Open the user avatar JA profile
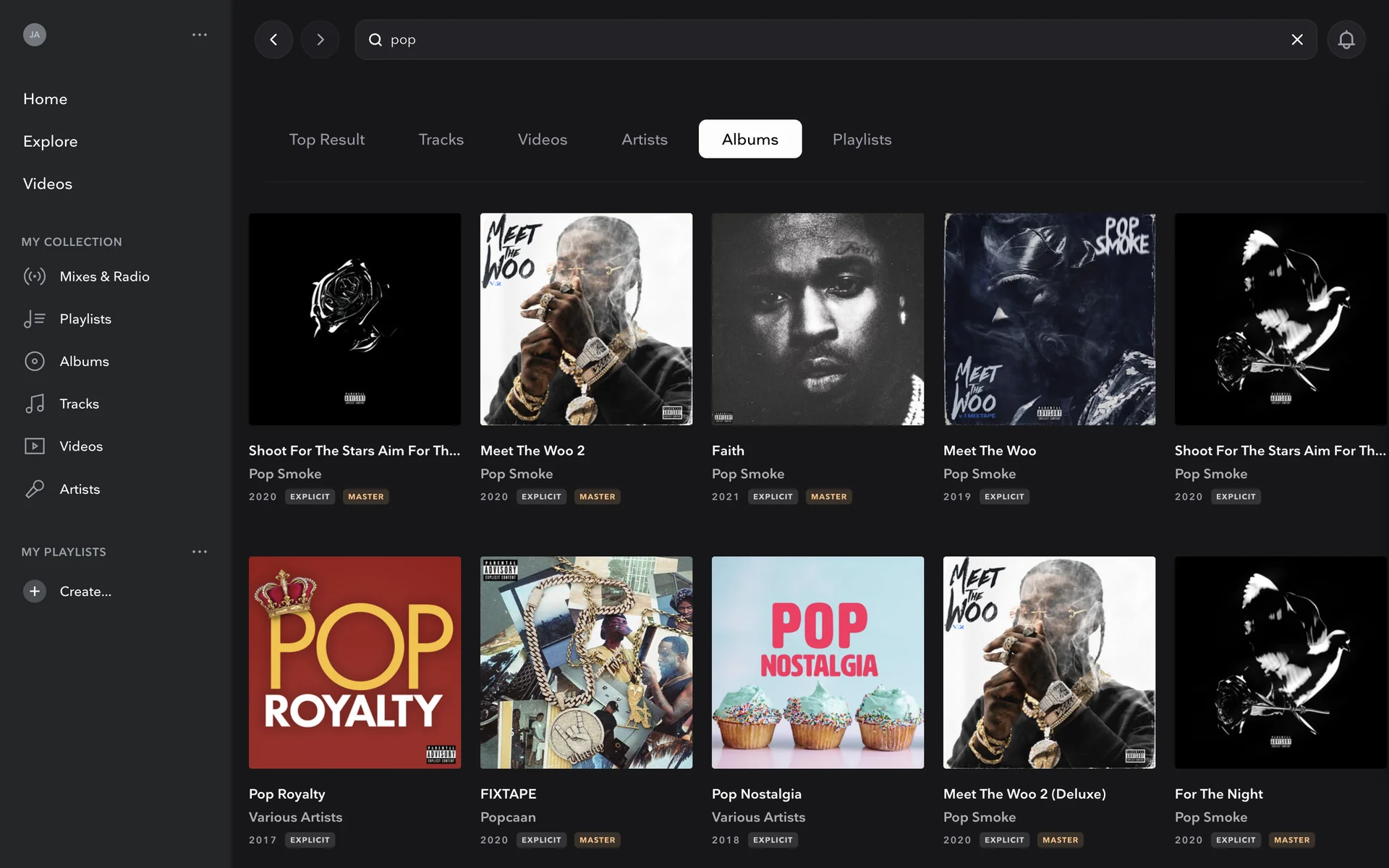Image resolution: width=1389 pixels, height=868 pixels. pyautogui.click(x=34, y=35)
